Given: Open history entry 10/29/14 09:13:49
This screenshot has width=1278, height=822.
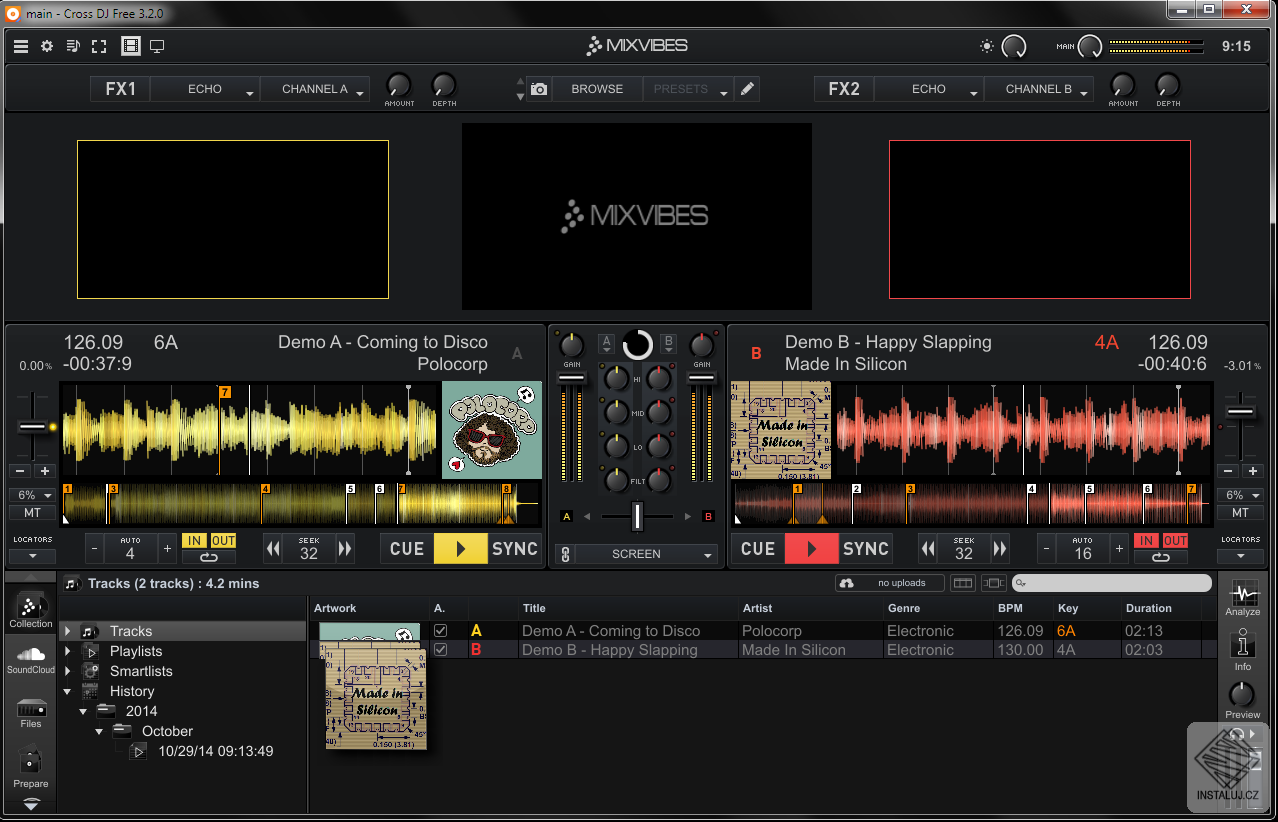Looking at the screenshot, I should pyautogui.click(x=215, y=751).
